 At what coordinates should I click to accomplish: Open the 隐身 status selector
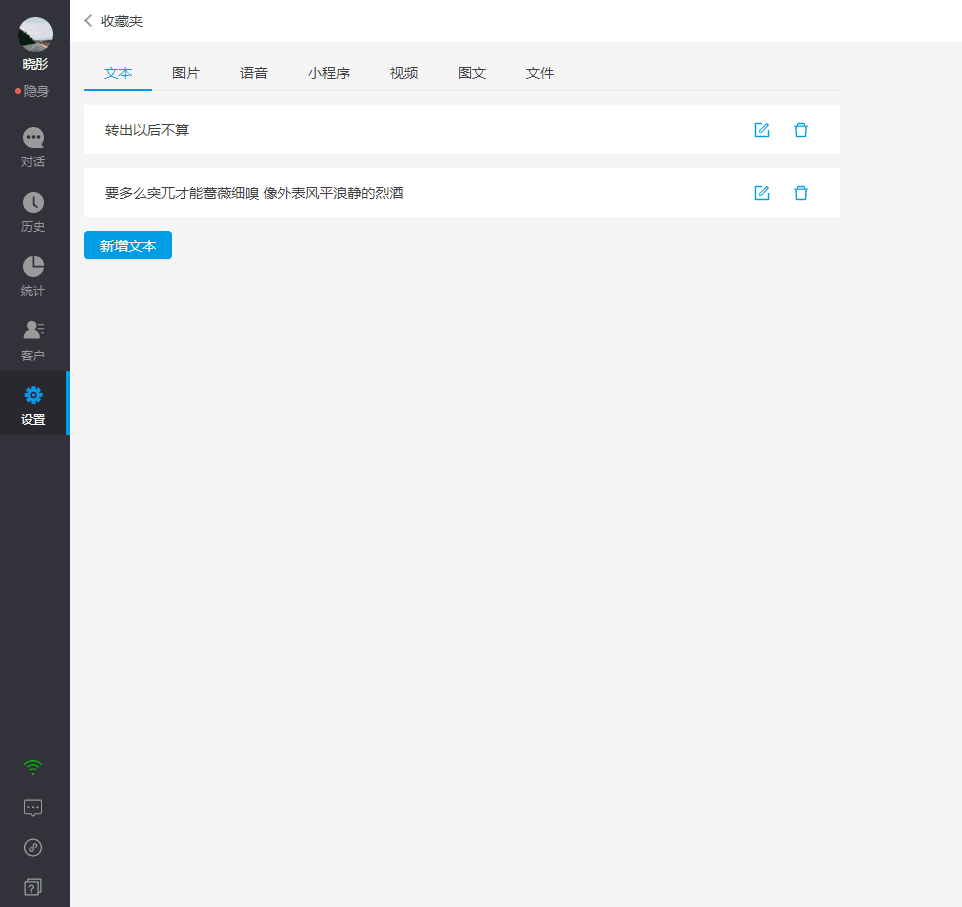pos(32,91)
